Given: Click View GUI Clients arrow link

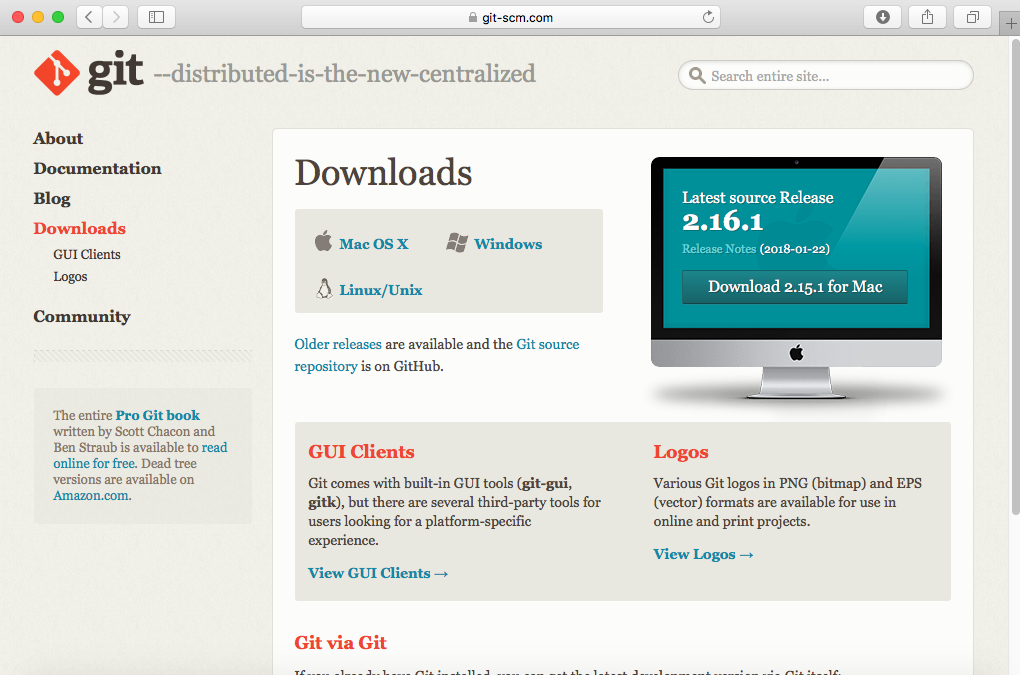Looking at the screenshot, I should coord(378,573).
